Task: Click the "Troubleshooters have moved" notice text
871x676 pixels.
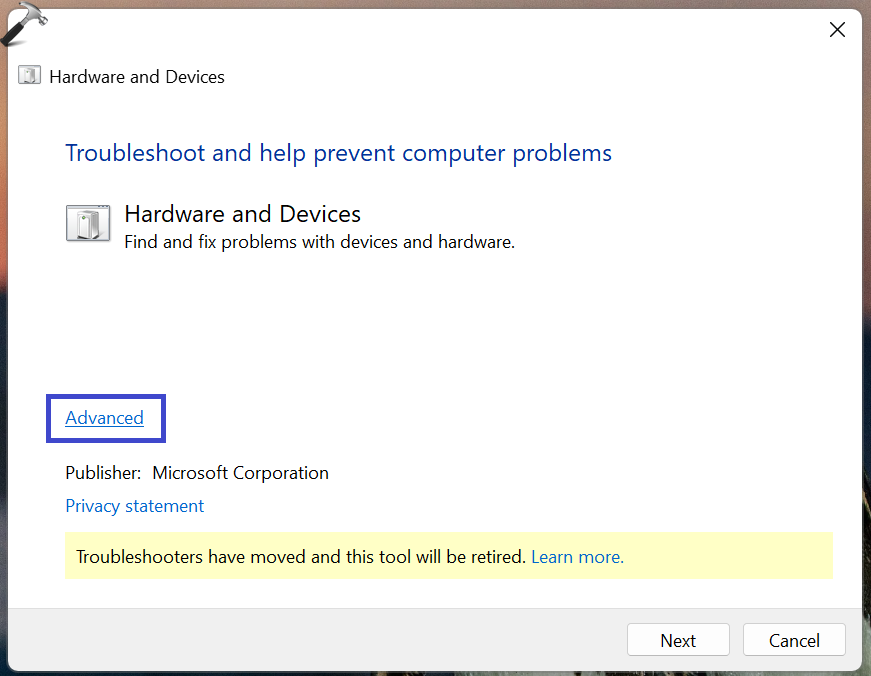Action: click(300, 557)
